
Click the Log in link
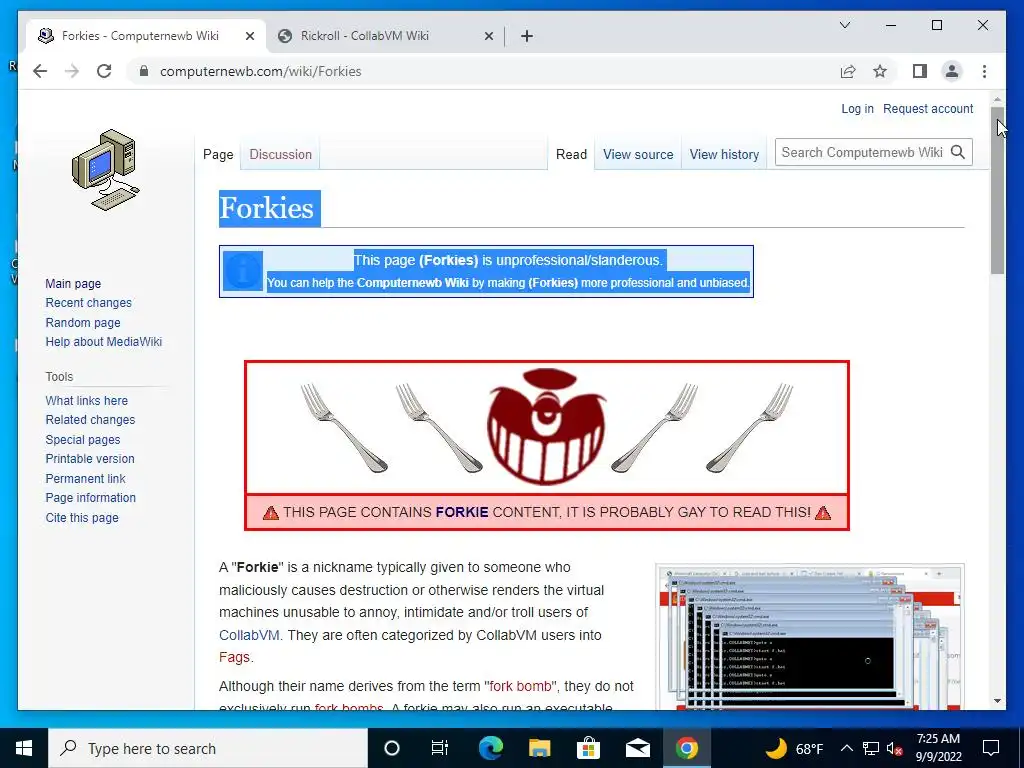857,108
